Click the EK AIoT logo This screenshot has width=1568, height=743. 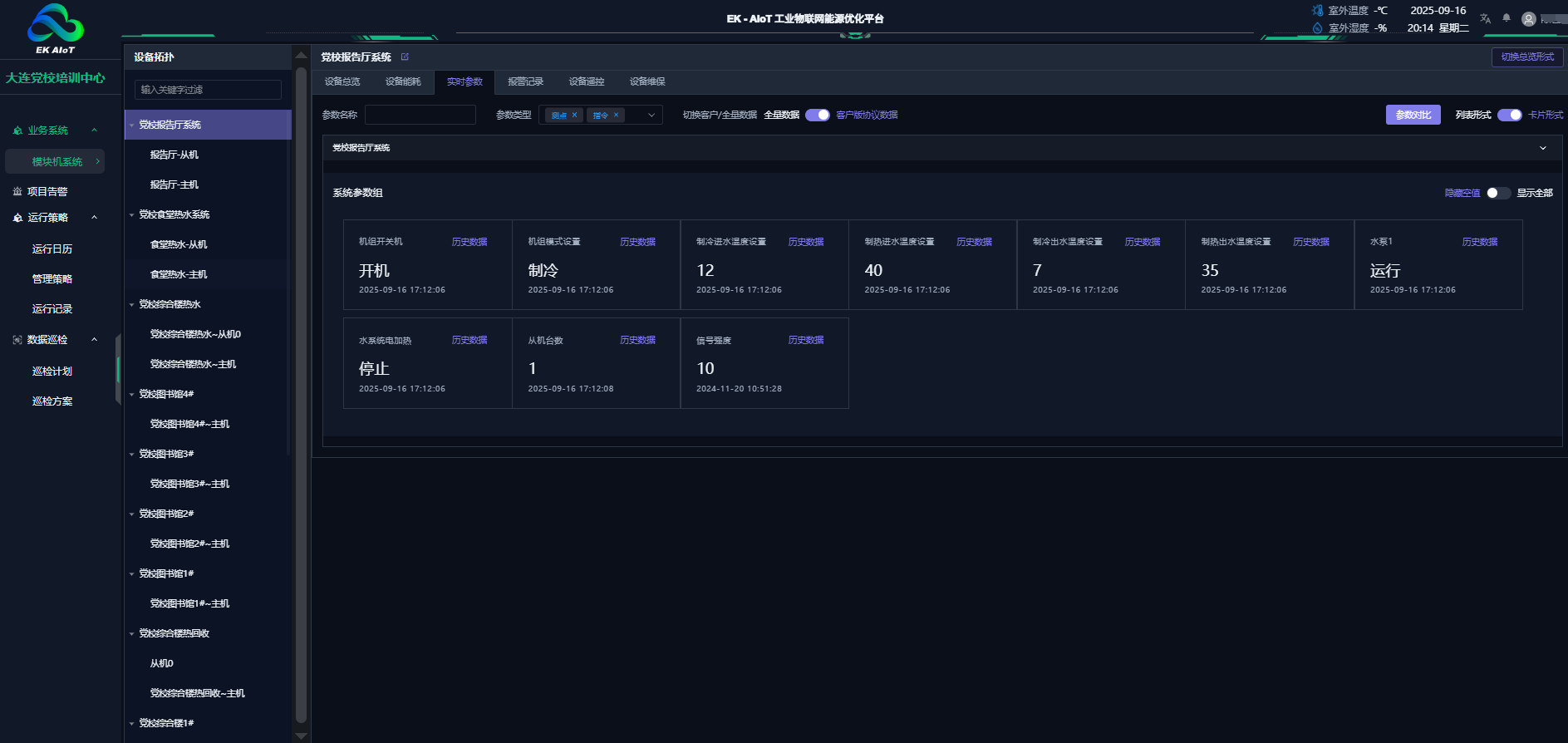55,28
